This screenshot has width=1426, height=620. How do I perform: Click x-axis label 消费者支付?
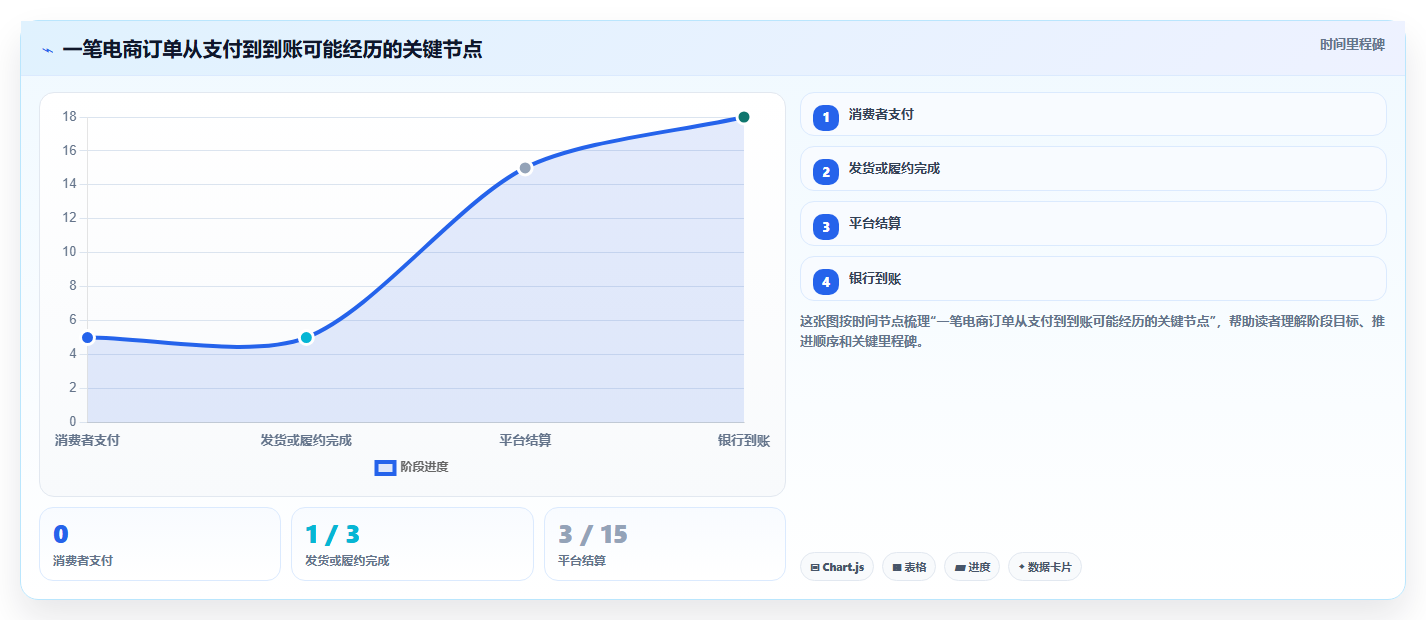coord(87,440)
